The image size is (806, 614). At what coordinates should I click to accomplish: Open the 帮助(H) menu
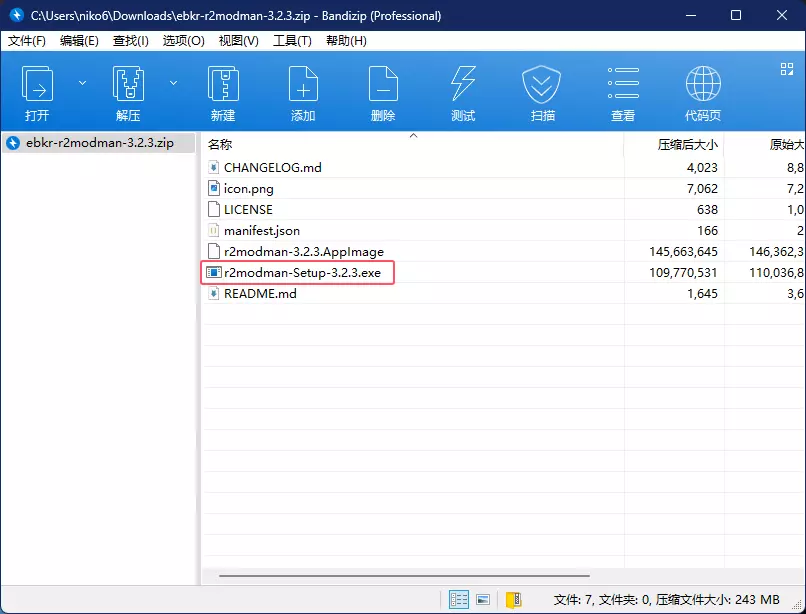pyautogui.click(x=346, y=41)
